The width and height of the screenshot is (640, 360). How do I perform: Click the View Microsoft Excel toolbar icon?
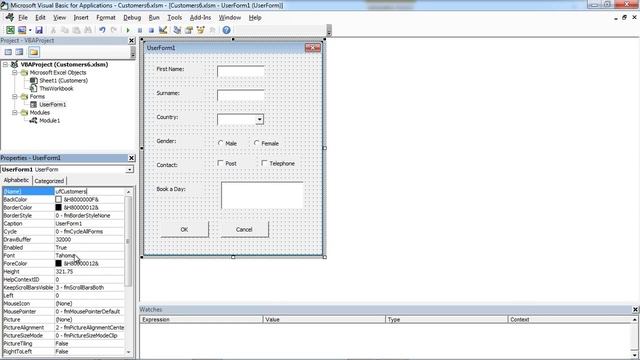pos(10,30)
